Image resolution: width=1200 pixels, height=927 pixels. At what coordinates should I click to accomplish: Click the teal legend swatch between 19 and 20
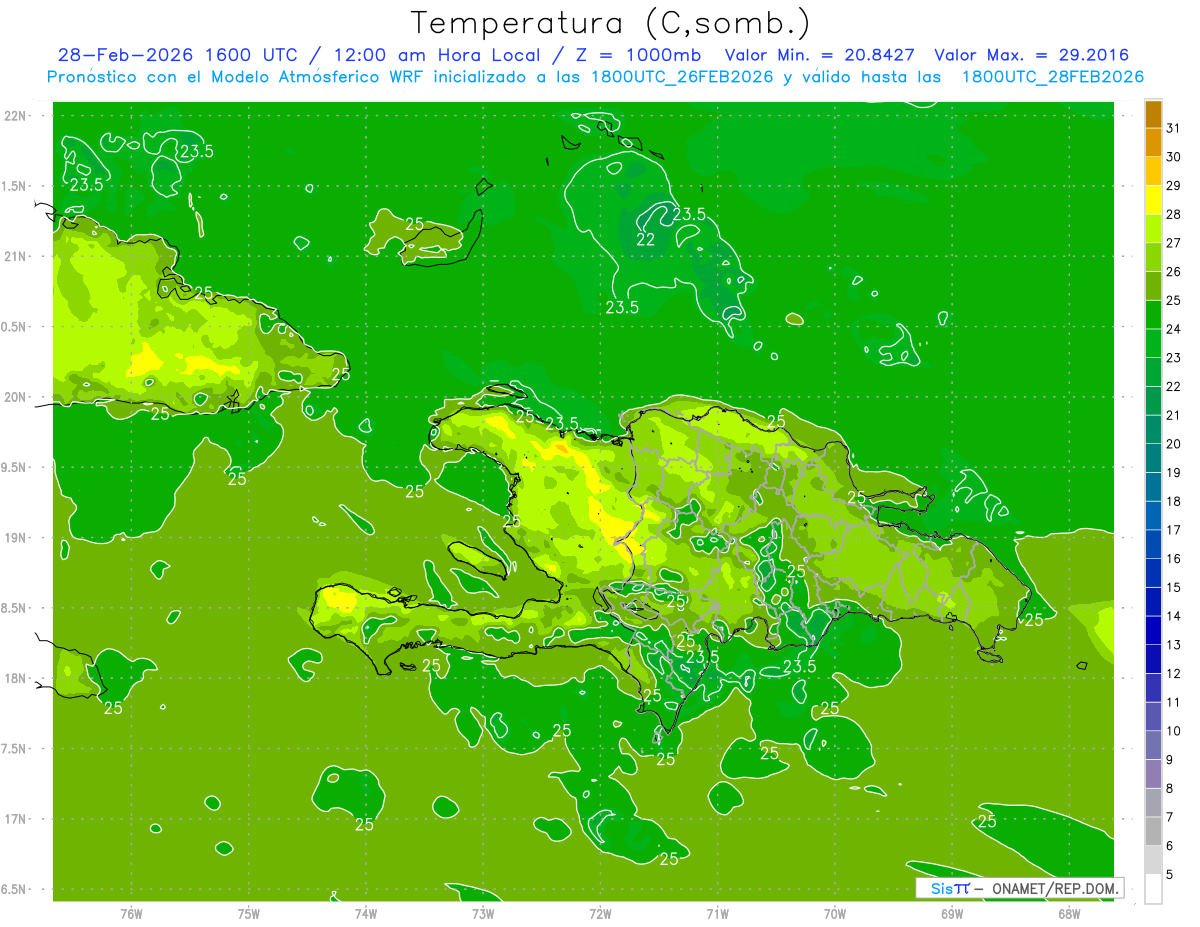[x=1153, y=458]
